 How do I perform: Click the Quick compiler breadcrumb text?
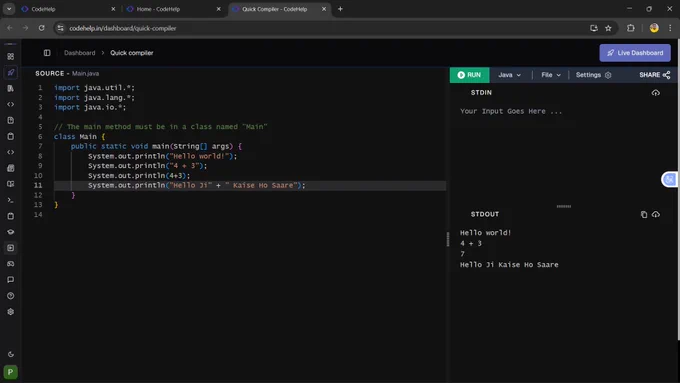[131, 53]
